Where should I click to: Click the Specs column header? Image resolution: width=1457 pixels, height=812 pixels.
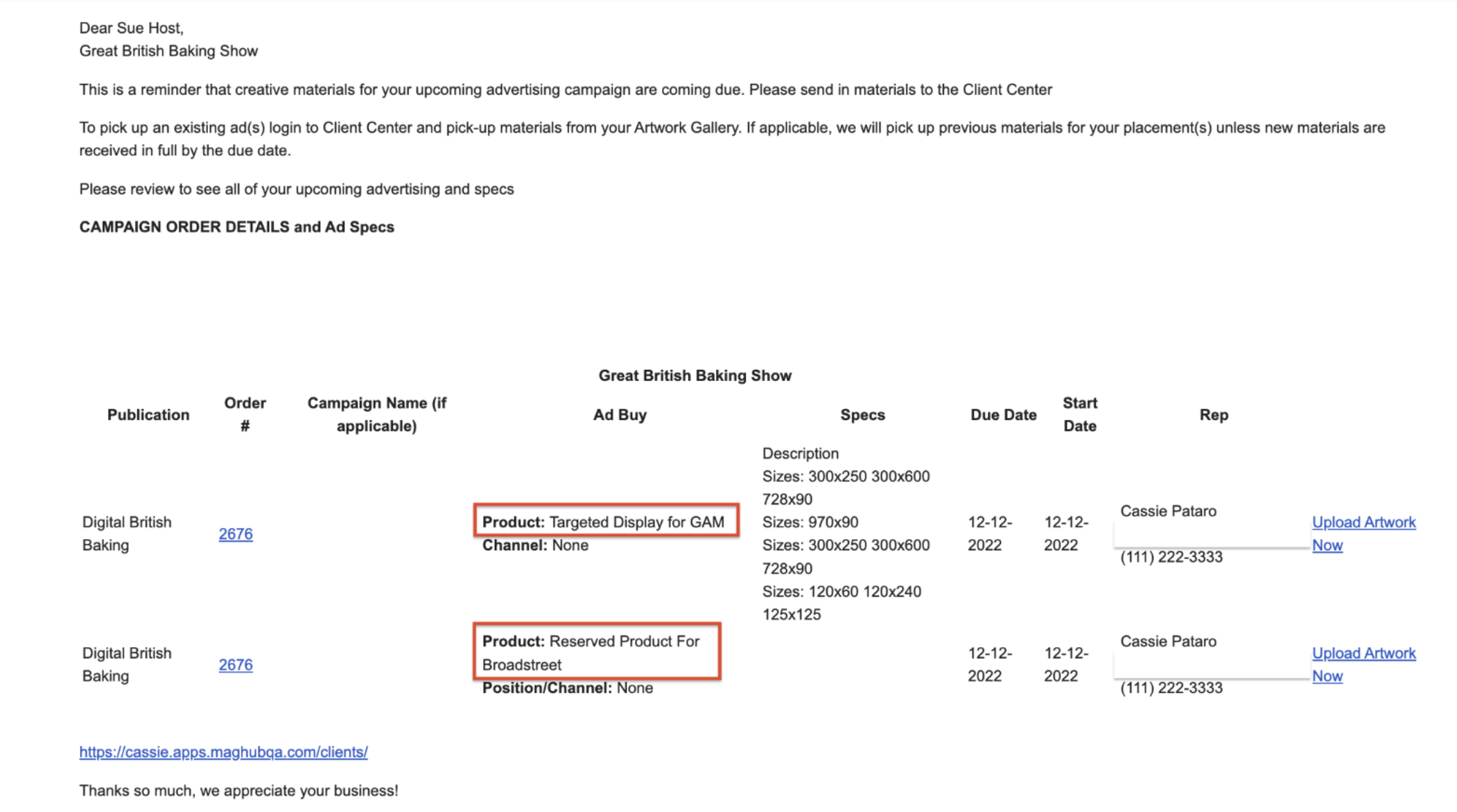(x=862, y=415)
